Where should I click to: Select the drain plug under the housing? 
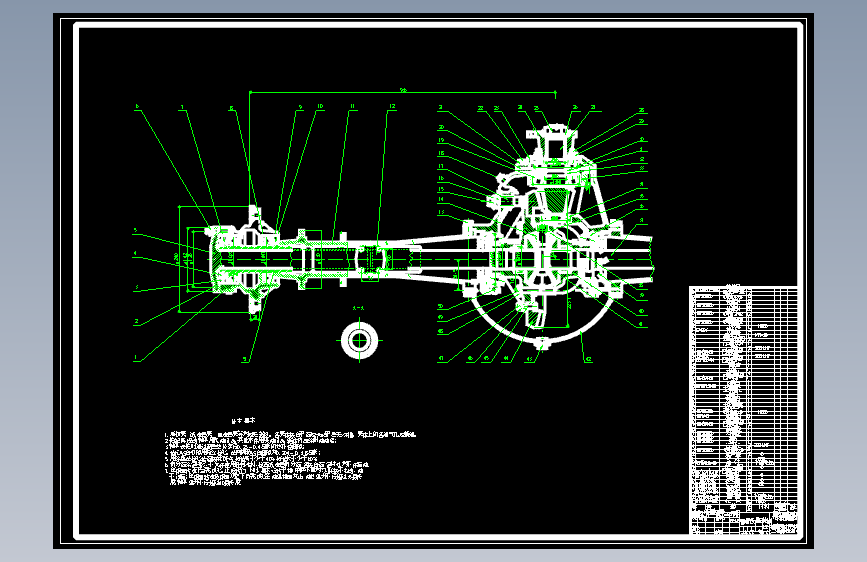[542, 344]
